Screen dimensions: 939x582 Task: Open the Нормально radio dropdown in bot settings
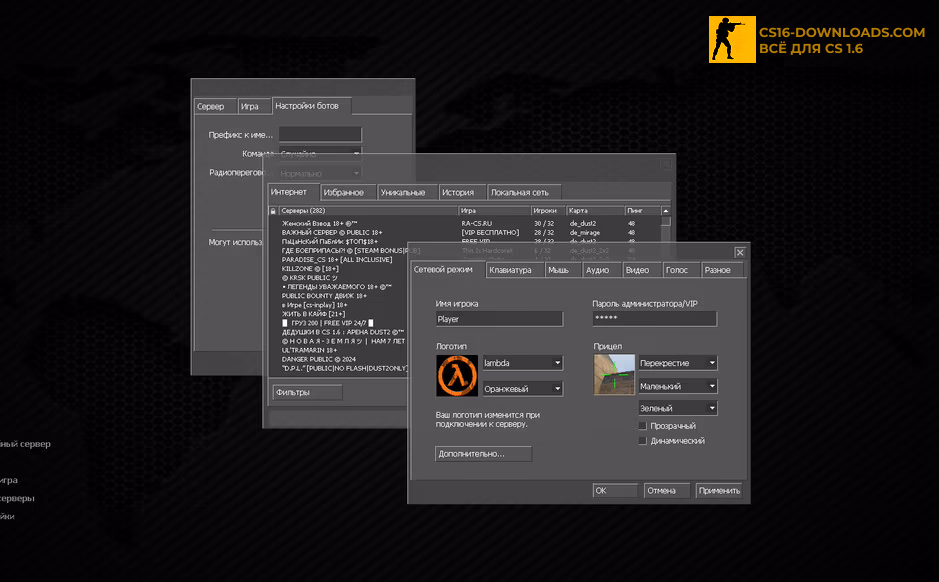coord(320,174)
